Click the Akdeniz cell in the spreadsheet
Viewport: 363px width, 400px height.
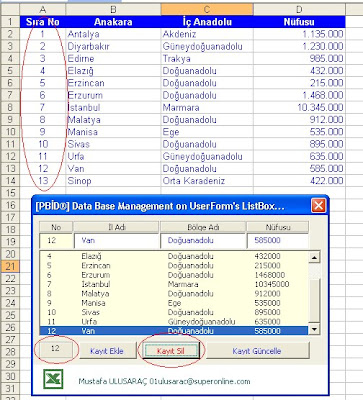pyautogui.click(x=207, y=34)
